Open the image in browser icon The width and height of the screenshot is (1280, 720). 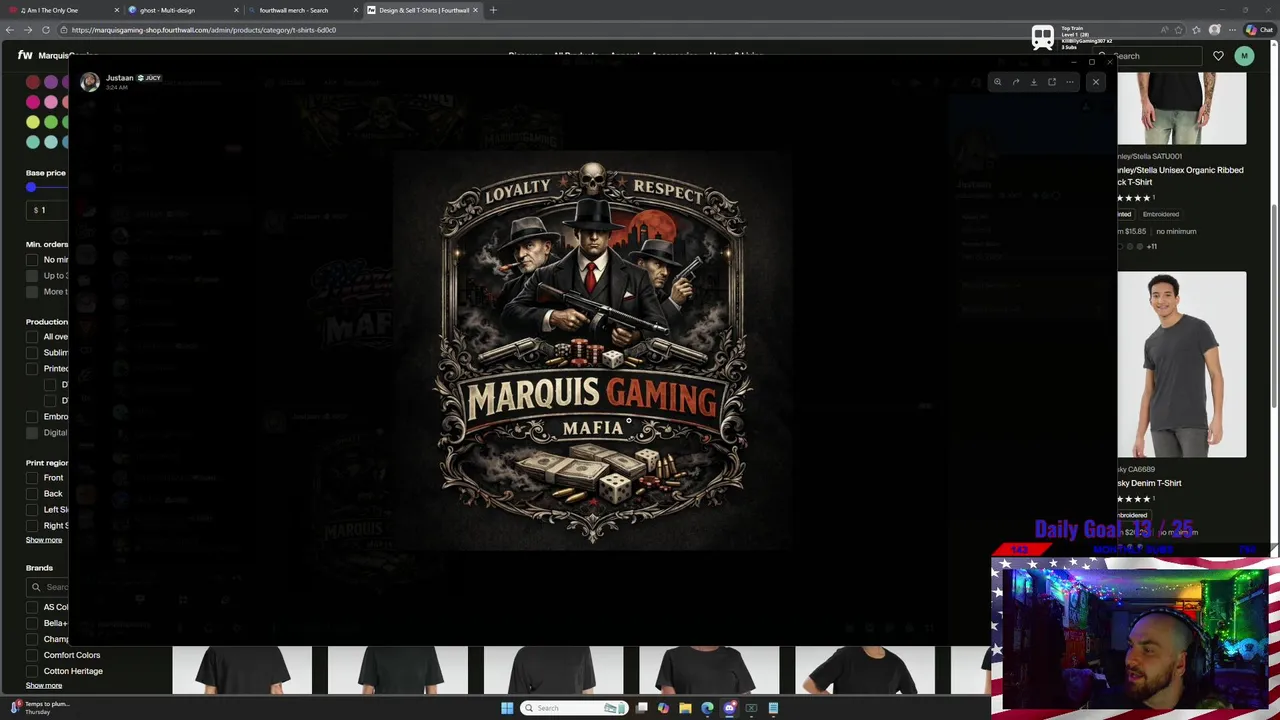tap(1051, 82)
